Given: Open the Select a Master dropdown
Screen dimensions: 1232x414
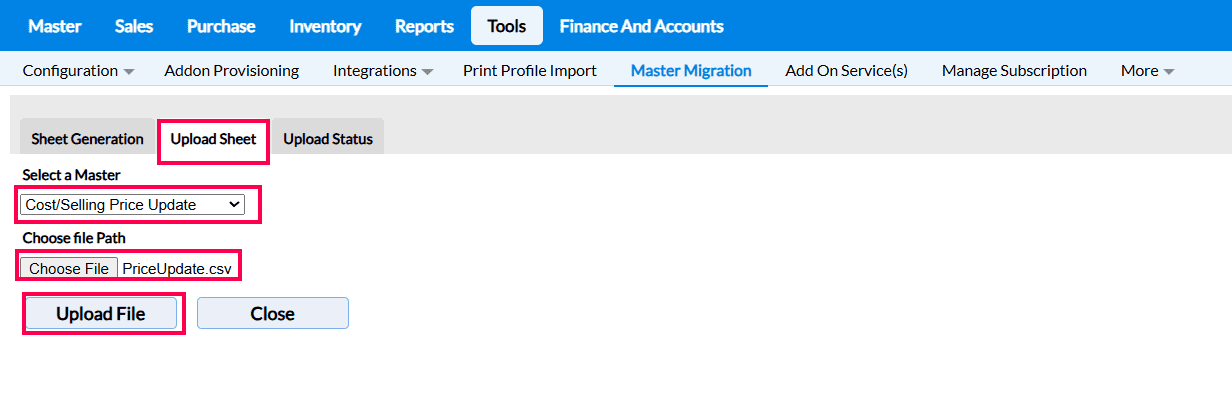Looking at the screenshot, I should (x=132, y=205).
